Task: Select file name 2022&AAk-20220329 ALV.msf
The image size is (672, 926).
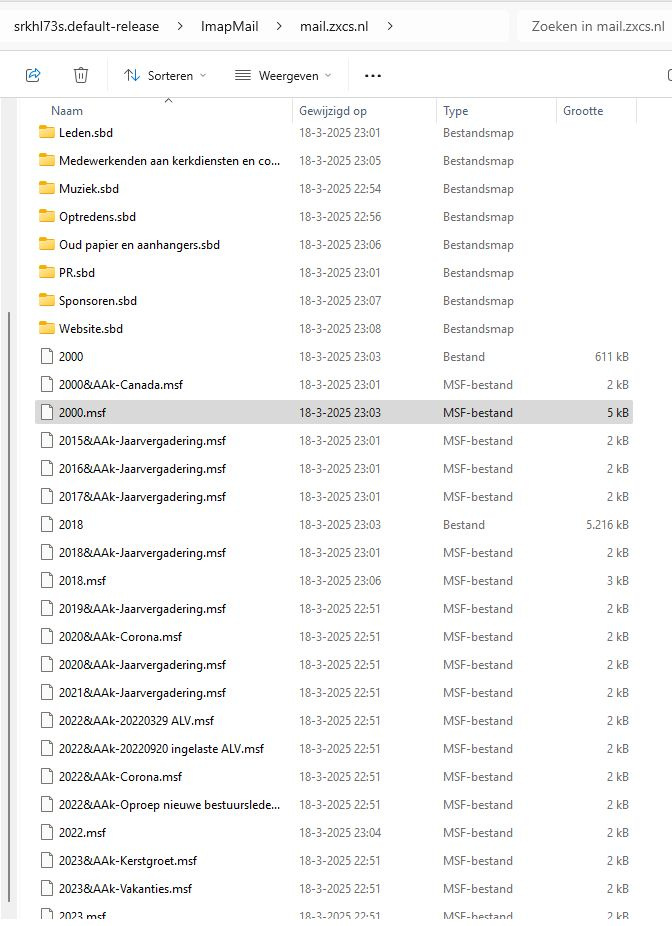Action: pos(136,720)
